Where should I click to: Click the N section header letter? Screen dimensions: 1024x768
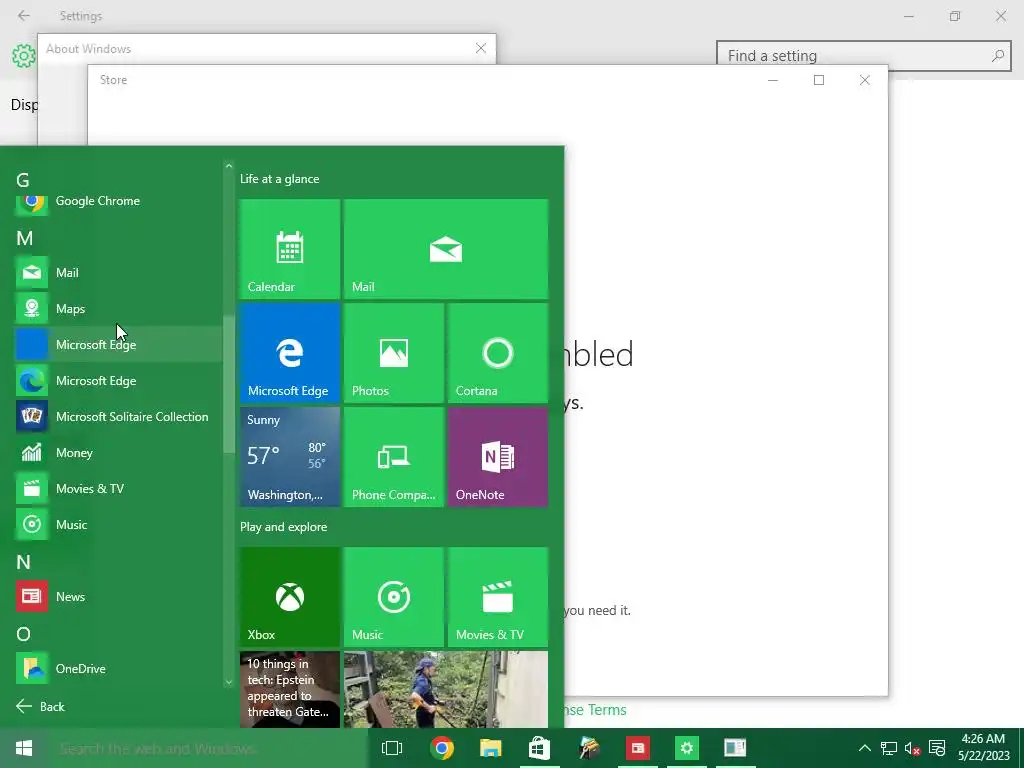24,562
